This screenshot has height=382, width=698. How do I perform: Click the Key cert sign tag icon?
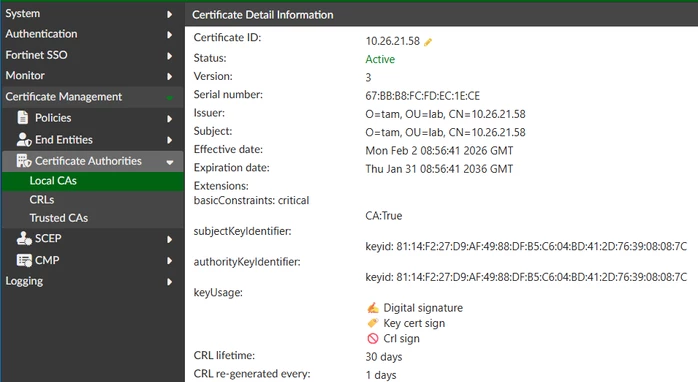coord(373,323)
